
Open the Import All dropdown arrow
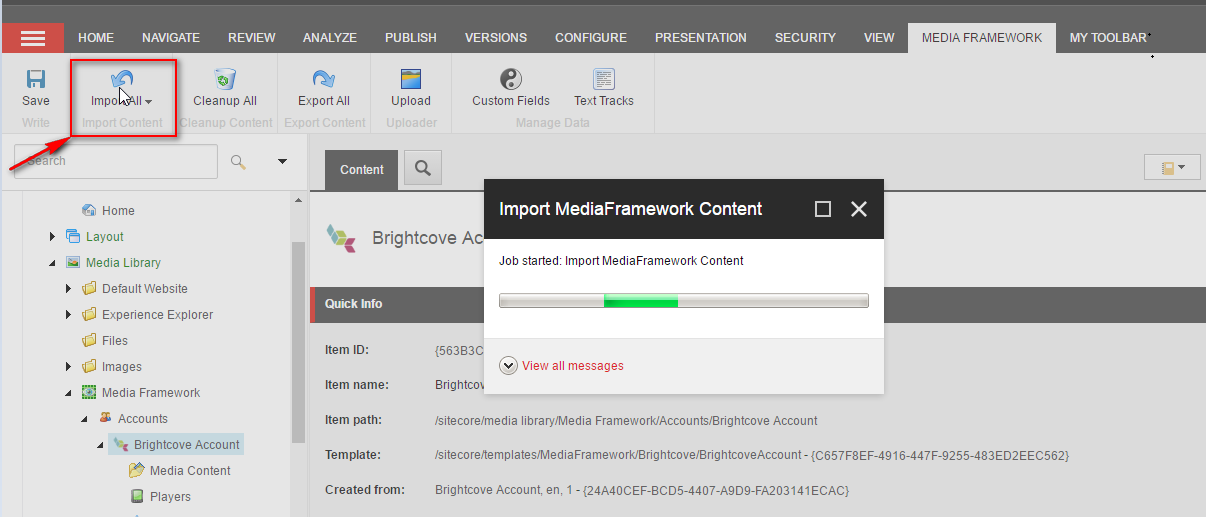[x=148, y=102]
